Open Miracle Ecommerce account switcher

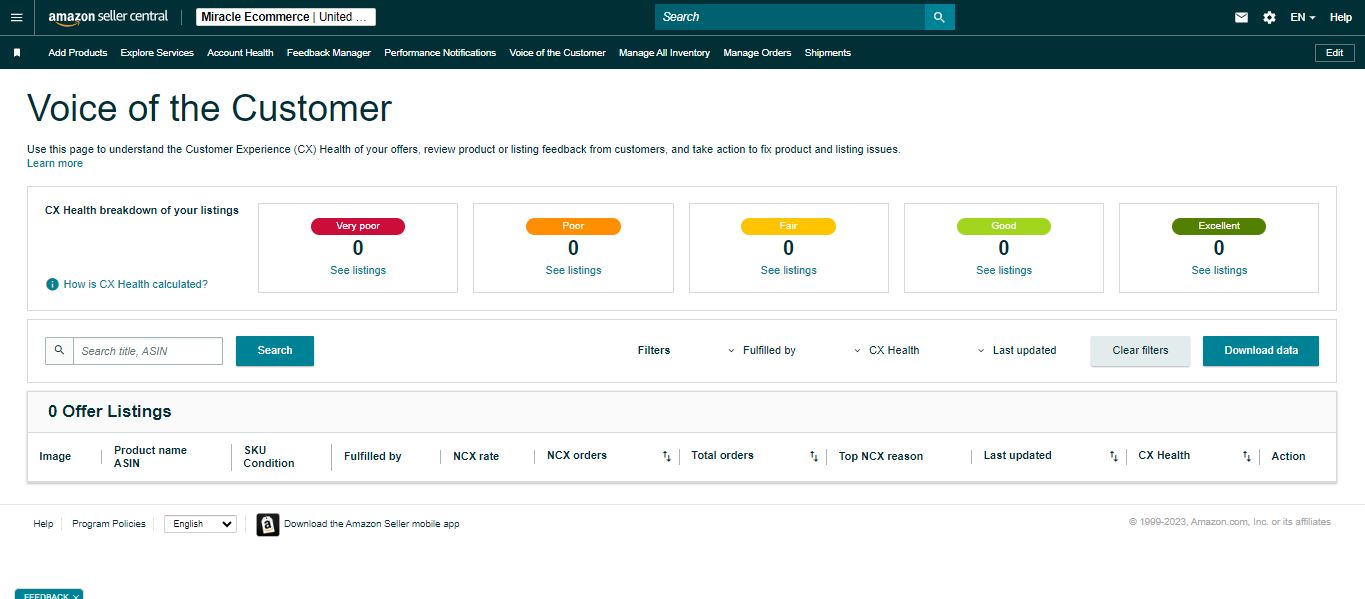coord(286,17)
